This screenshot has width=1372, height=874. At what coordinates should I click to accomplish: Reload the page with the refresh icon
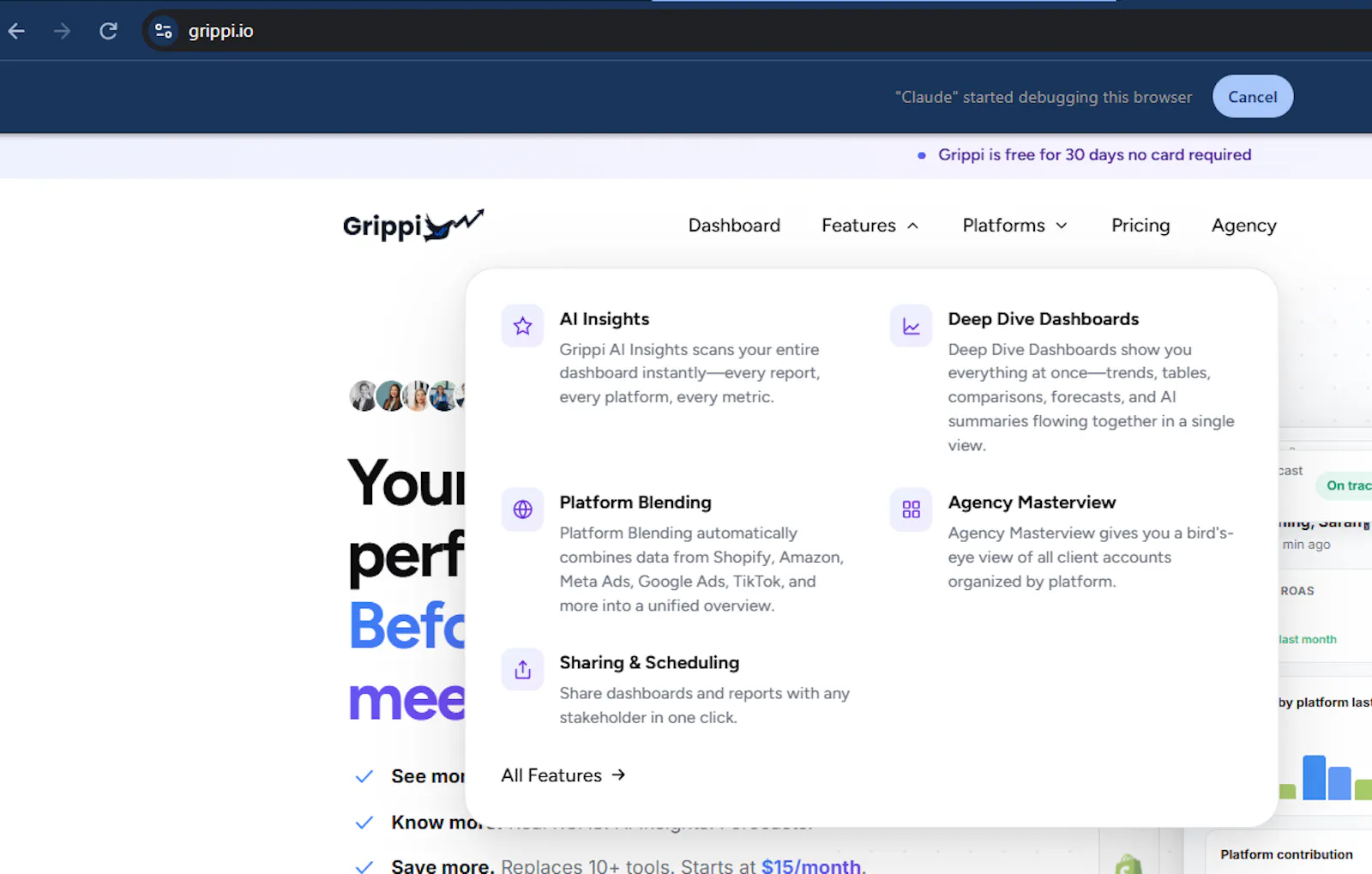(x=108, y=32)
